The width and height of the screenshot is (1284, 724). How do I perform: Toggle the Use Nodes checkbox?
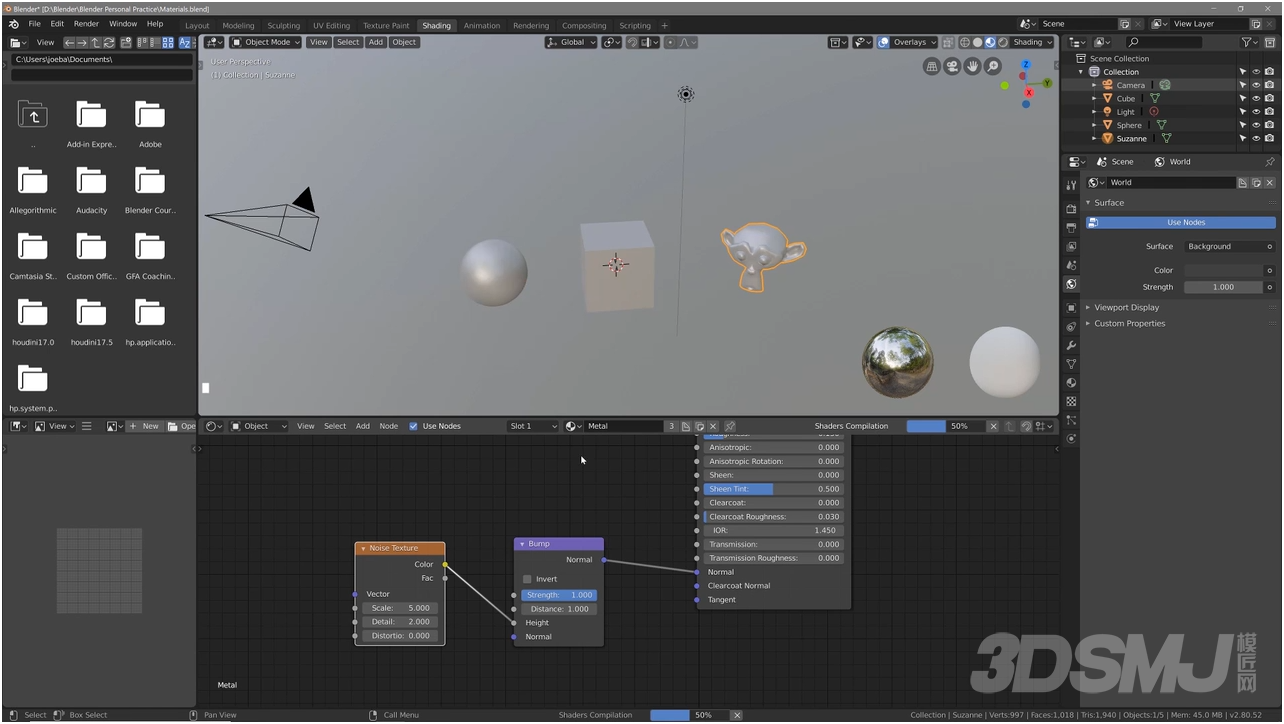414,426
